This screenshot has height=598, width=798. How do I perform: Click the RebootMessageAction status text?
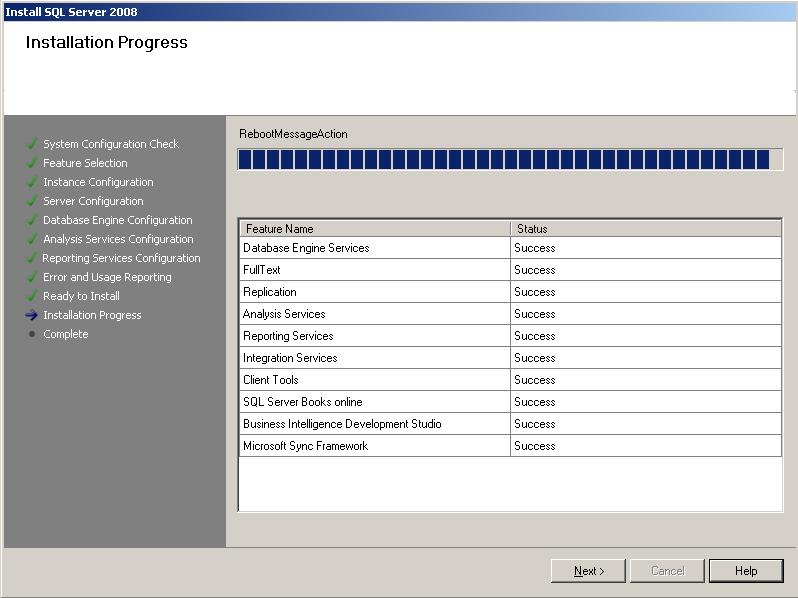293,134
